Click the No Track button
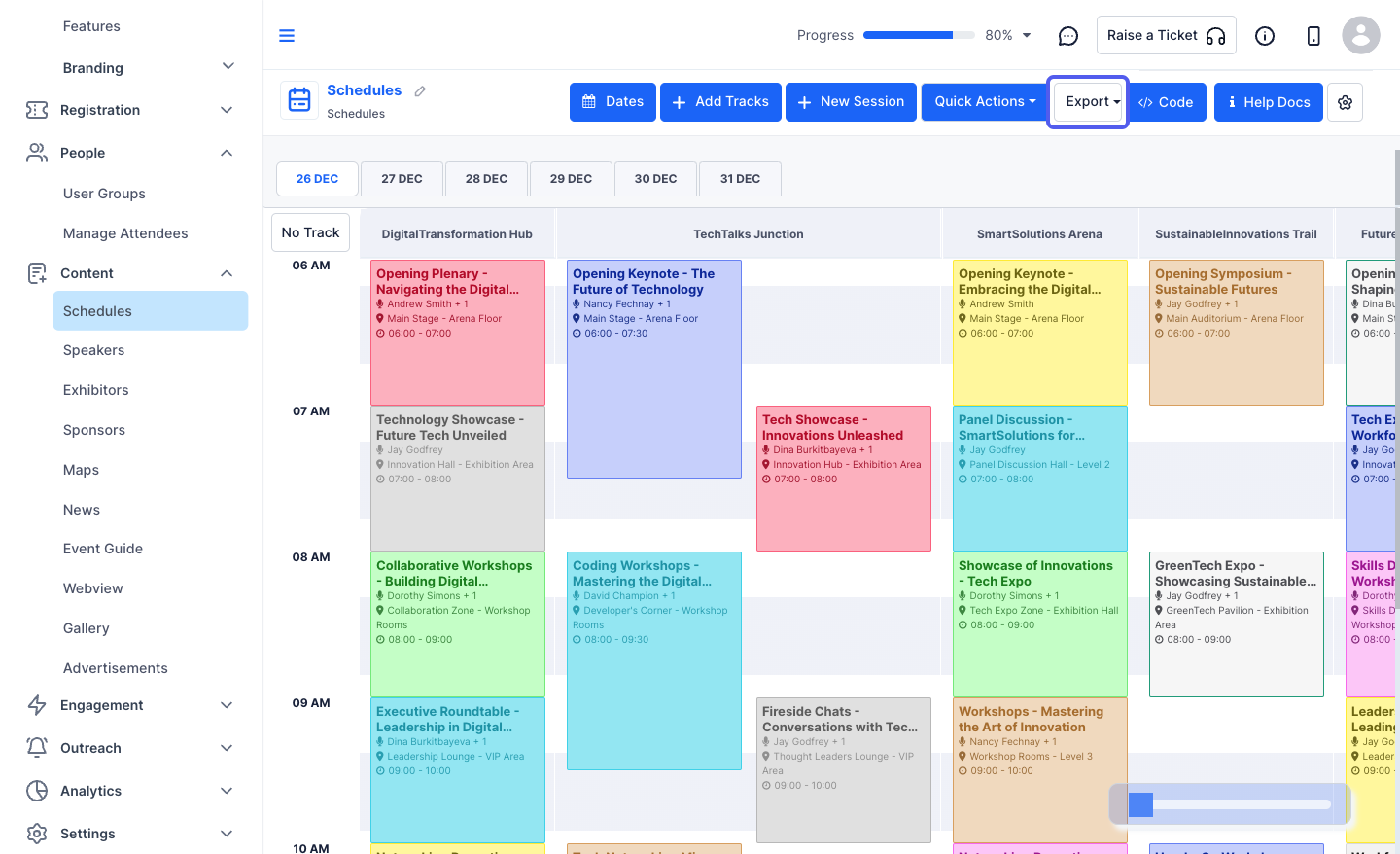This screenshot has width=1400, height=854. pyautogui.click(x=310, y=232)
